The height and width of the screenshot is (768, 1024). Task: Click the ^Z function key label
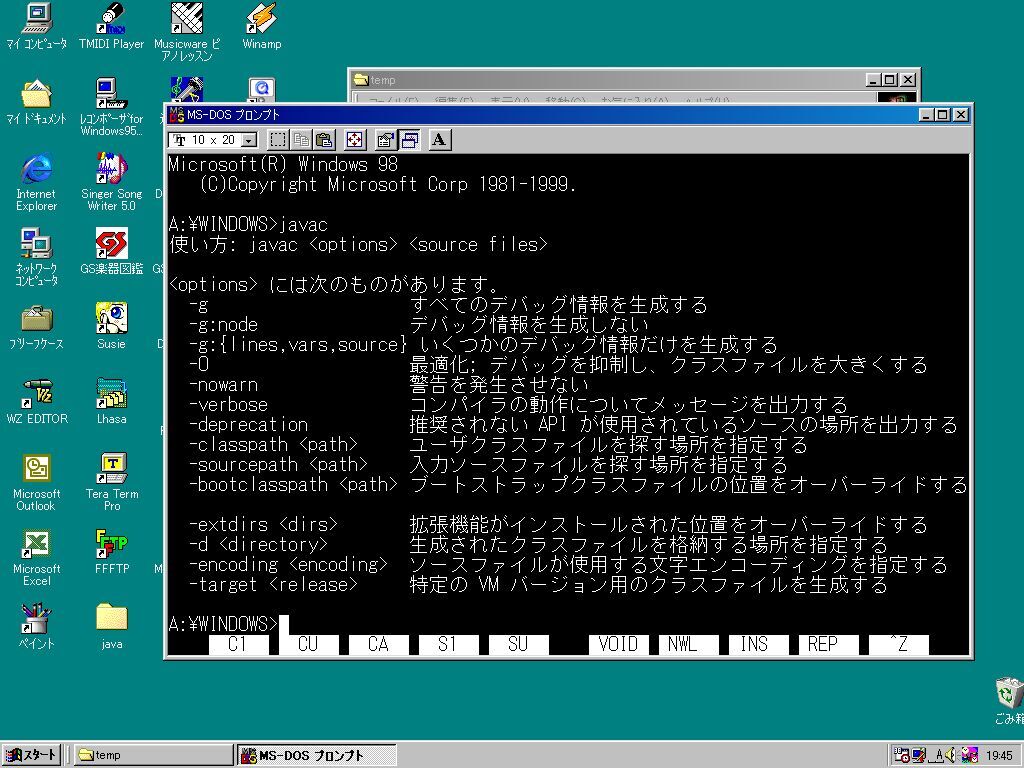(899, 645)
